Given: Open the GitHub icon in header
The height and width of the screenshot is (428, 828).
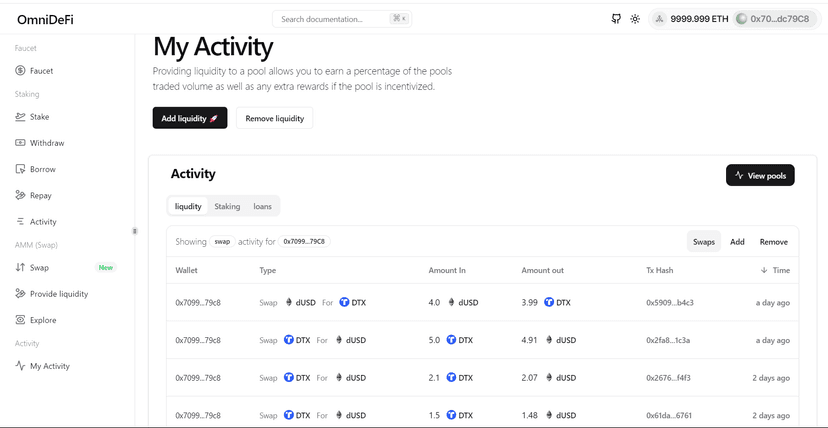Looking at the screenshot, I should (616, 19).
